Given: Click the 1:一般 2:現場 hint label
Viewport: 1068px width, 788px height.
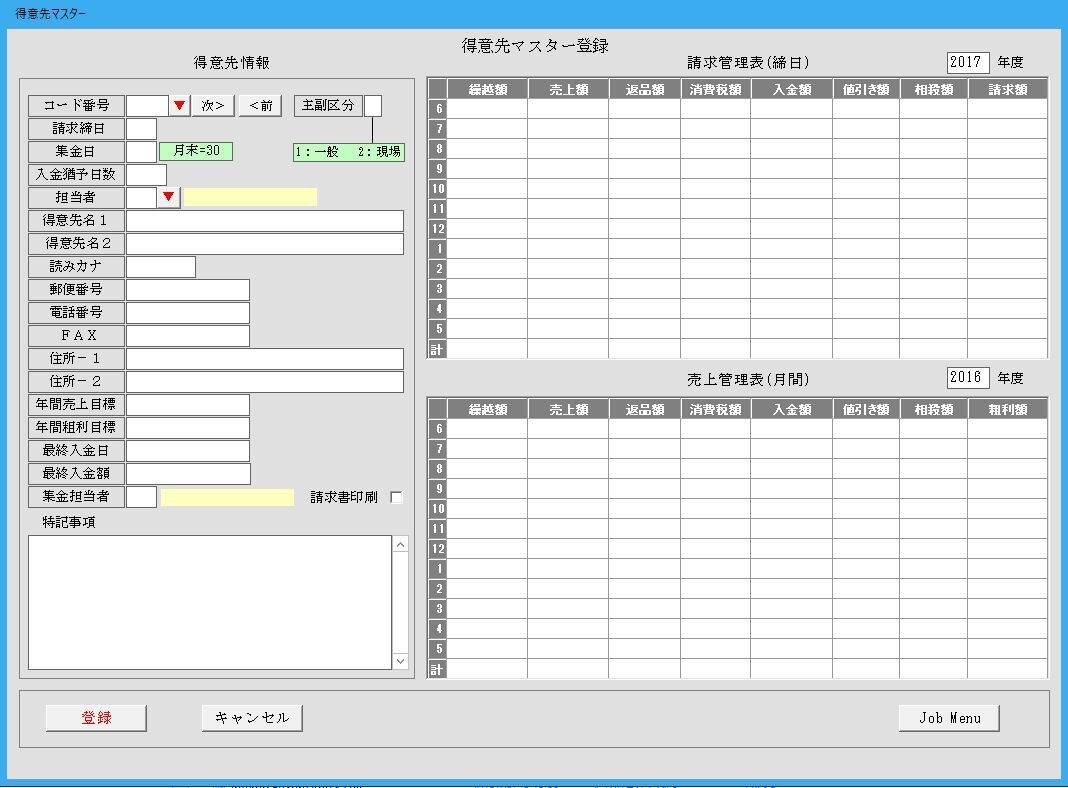Looking at the screenshot, I should click(349, 152).
